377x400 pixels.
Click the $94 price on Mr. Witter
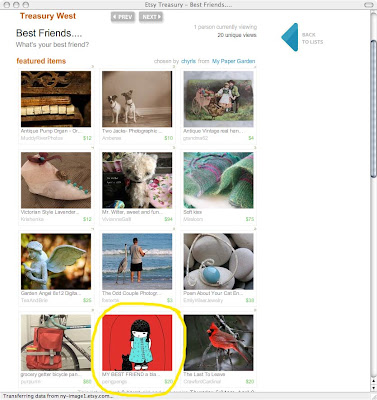(x=169, y=219)
